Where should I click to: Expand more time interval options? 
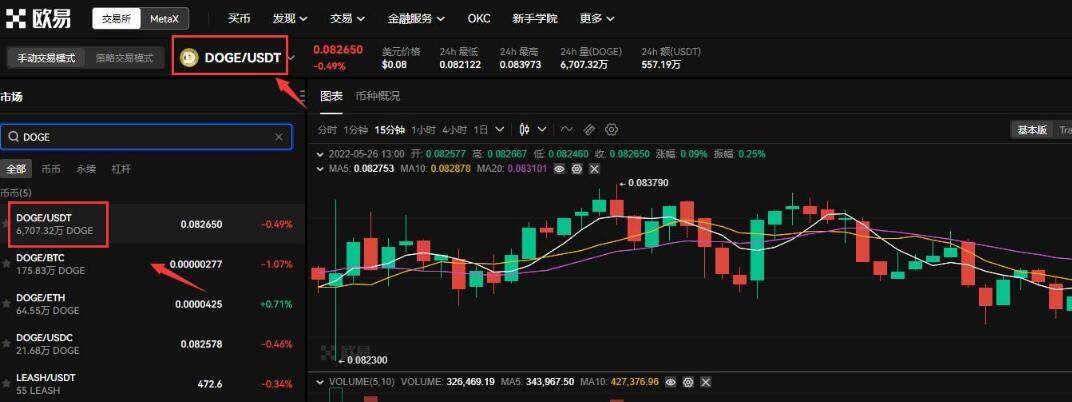[x=499, y=129]
